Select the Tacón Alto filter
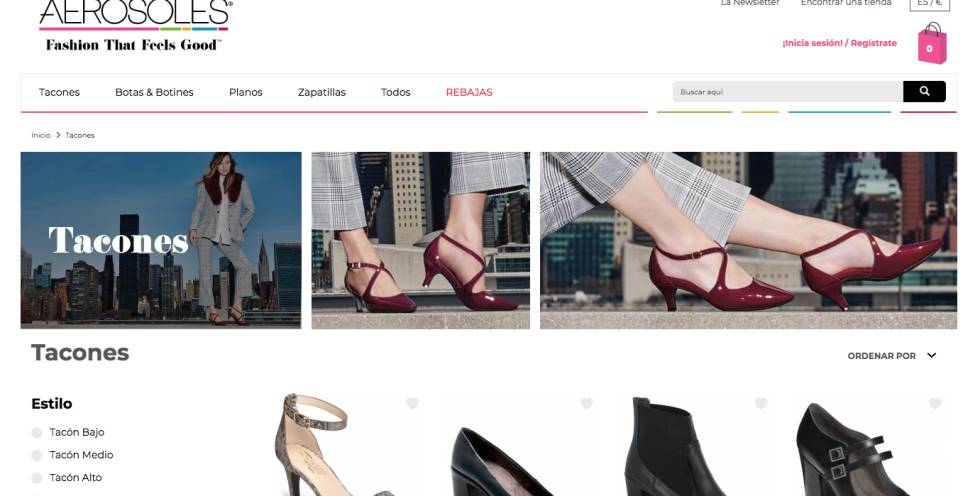This screenshot has width=980, height=496. [37, 478]
